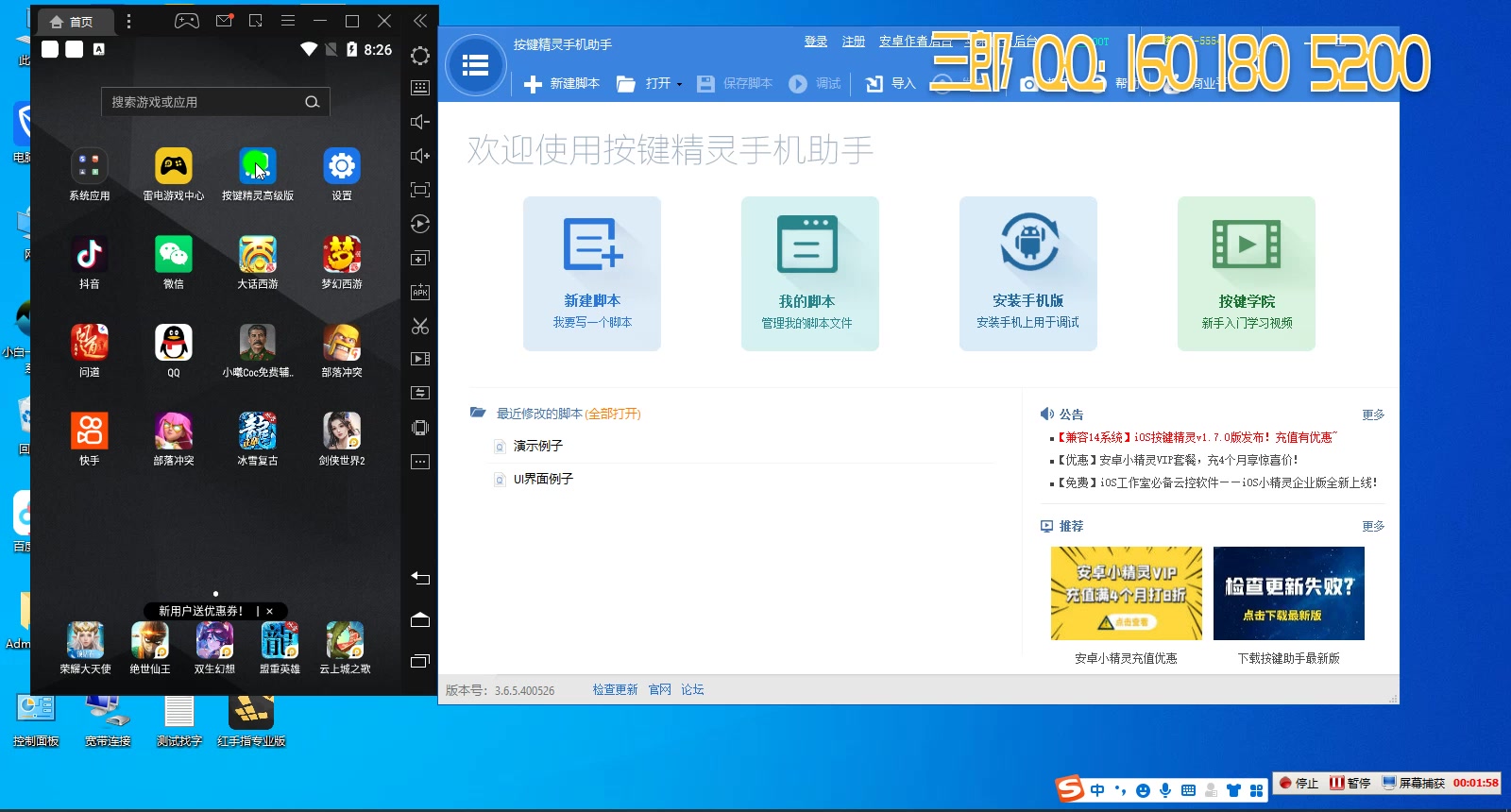
Task: Open the 按键学院 card
Action: pos(1246,274)
